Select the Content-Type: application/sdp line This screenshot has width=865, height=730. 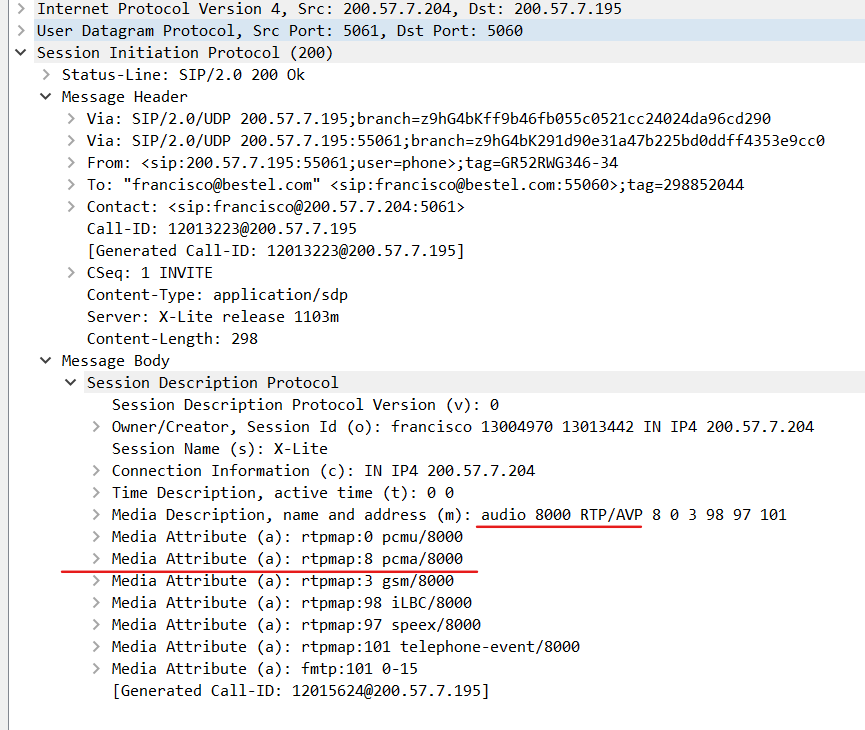217,295
